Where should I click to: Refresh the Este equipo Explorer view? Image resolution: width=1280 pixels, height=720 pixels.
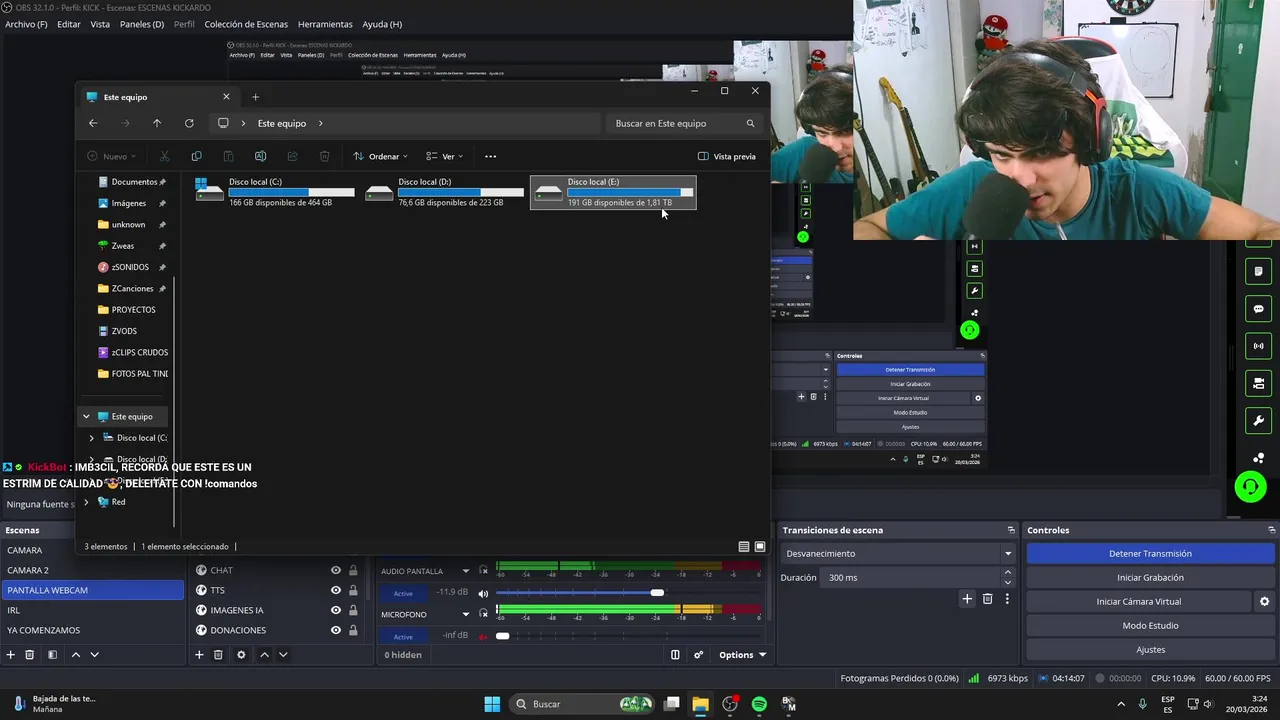pyautogui.click(x=189, y=123)
